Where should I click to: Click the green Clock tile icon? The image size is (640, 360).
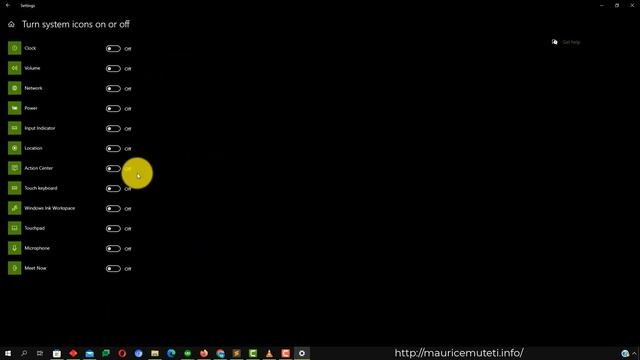click(14, 48)
